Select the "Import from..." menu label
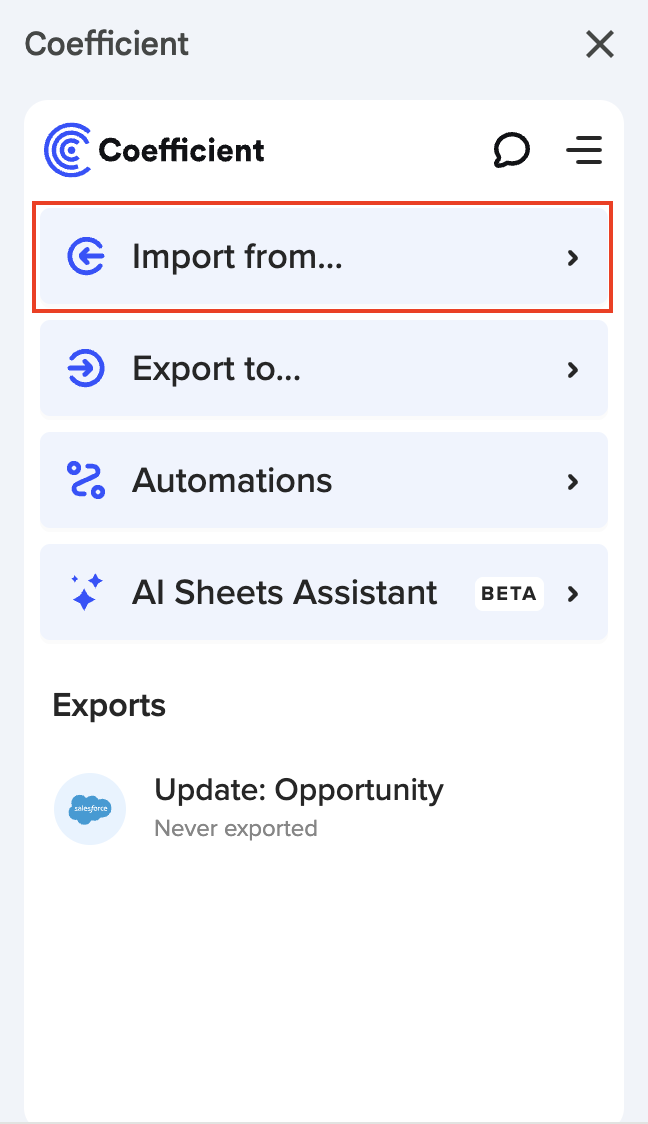 [237, 258]
